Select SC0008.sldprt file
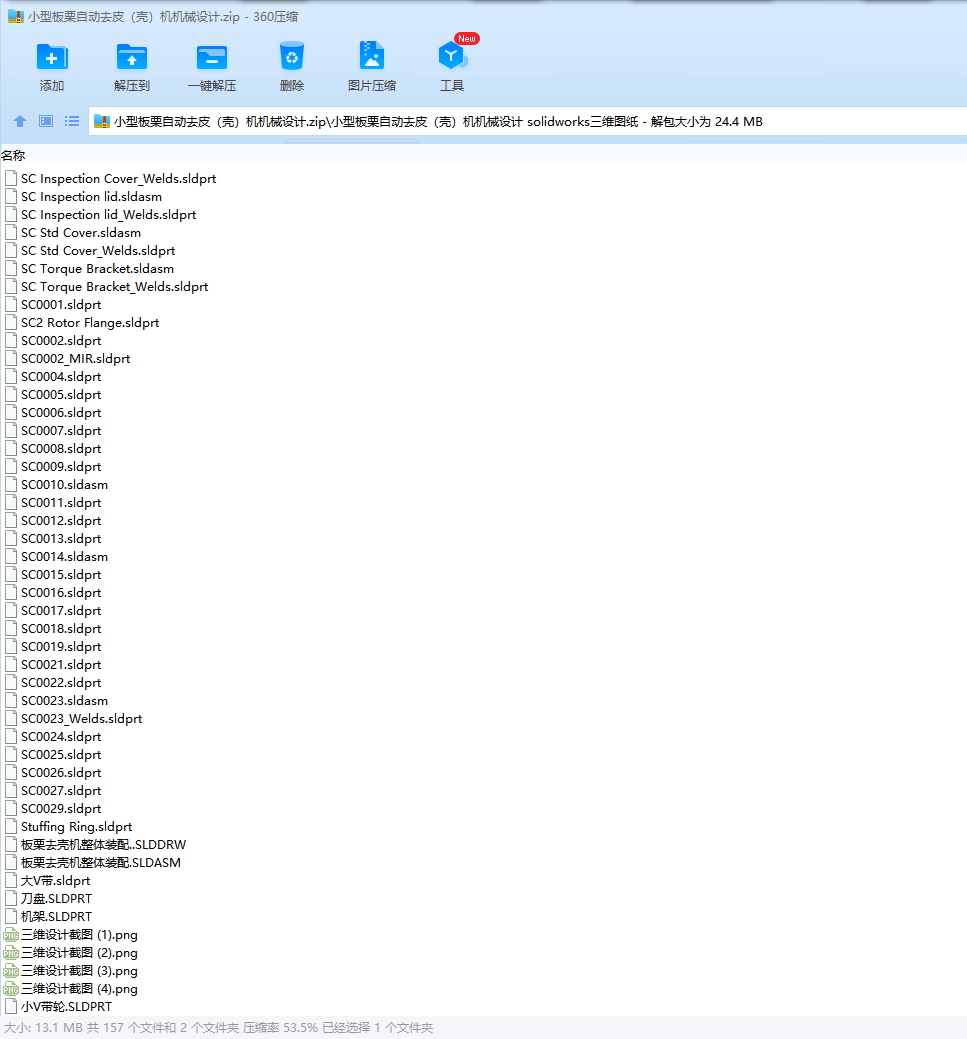Screen dimensions: 967x1039 (x=61, y=449)
